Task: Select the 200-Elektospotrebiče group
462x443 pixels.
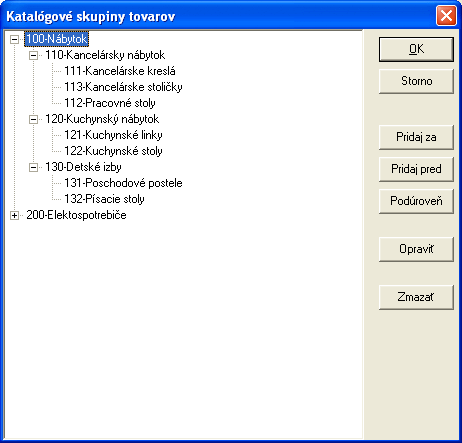Action: pos(76,215)
